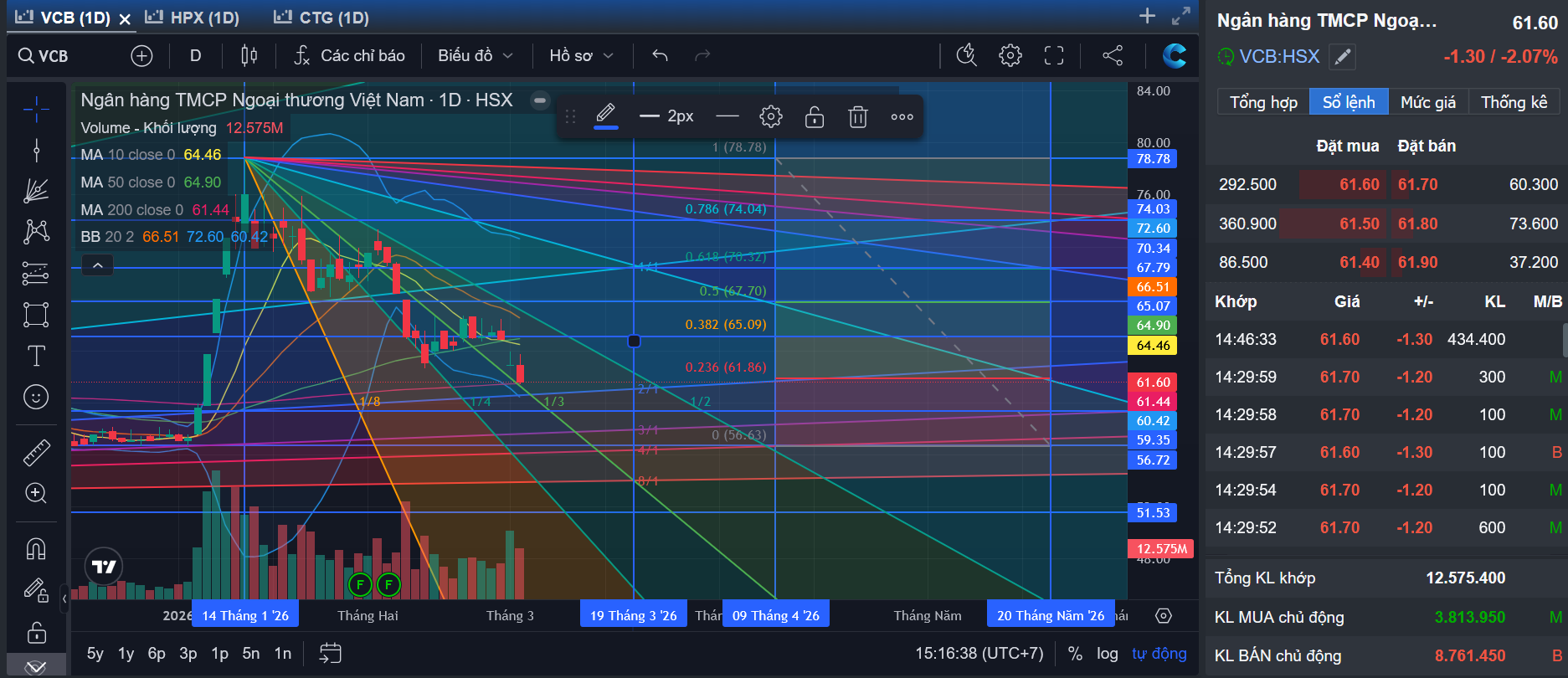This screenshot has width=1568, height=678.
Task: Select the ruler measure tool
Action: pos(36,453)
